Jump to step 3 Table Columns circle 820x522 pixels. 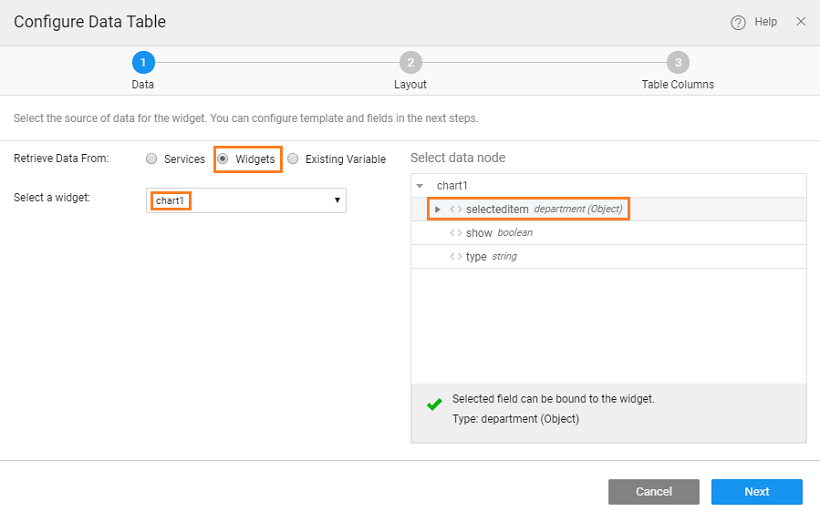click(x=678, y=63)
